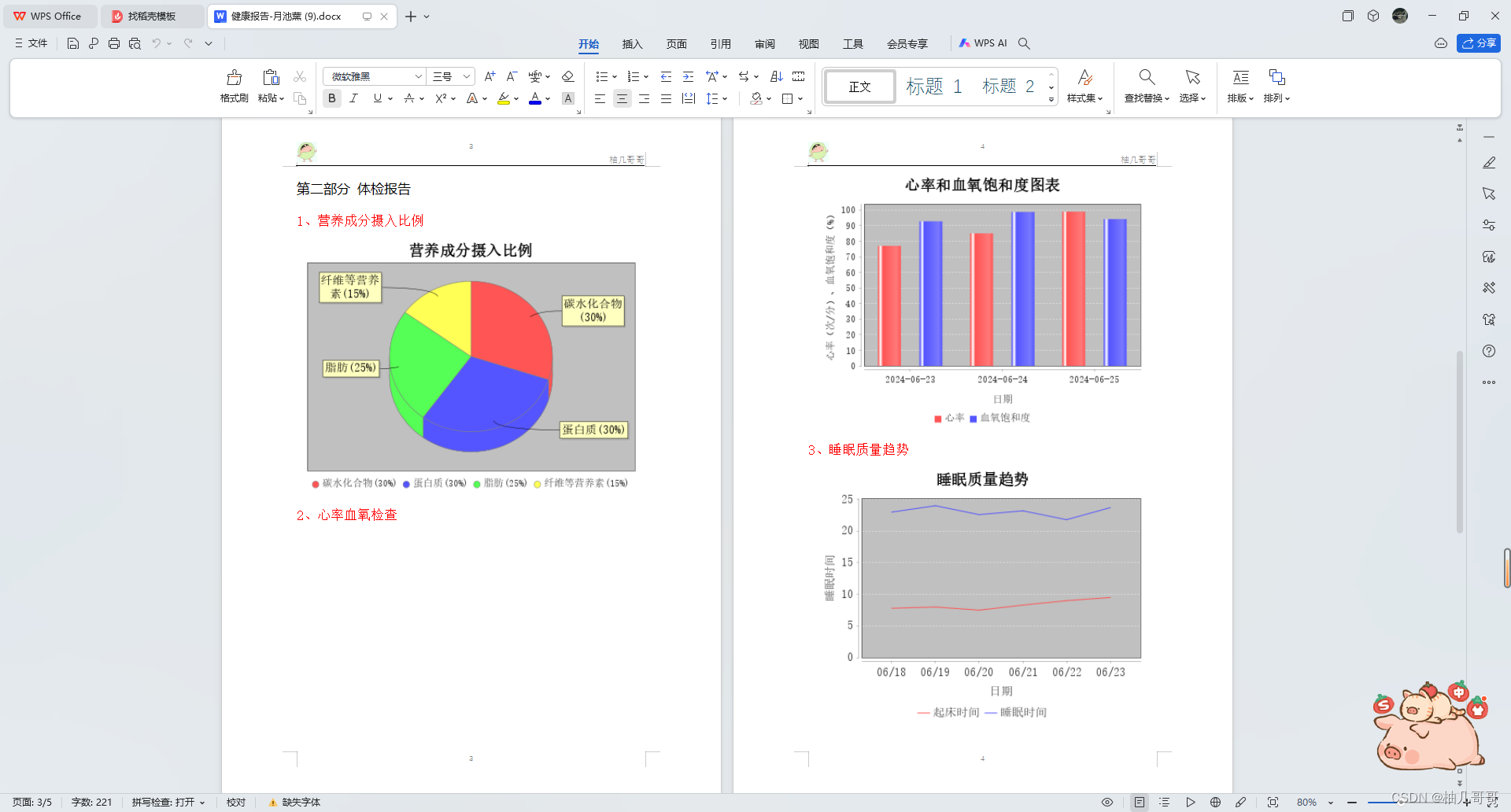Click the search magnifier beside WPS AI

[1024, 43]
